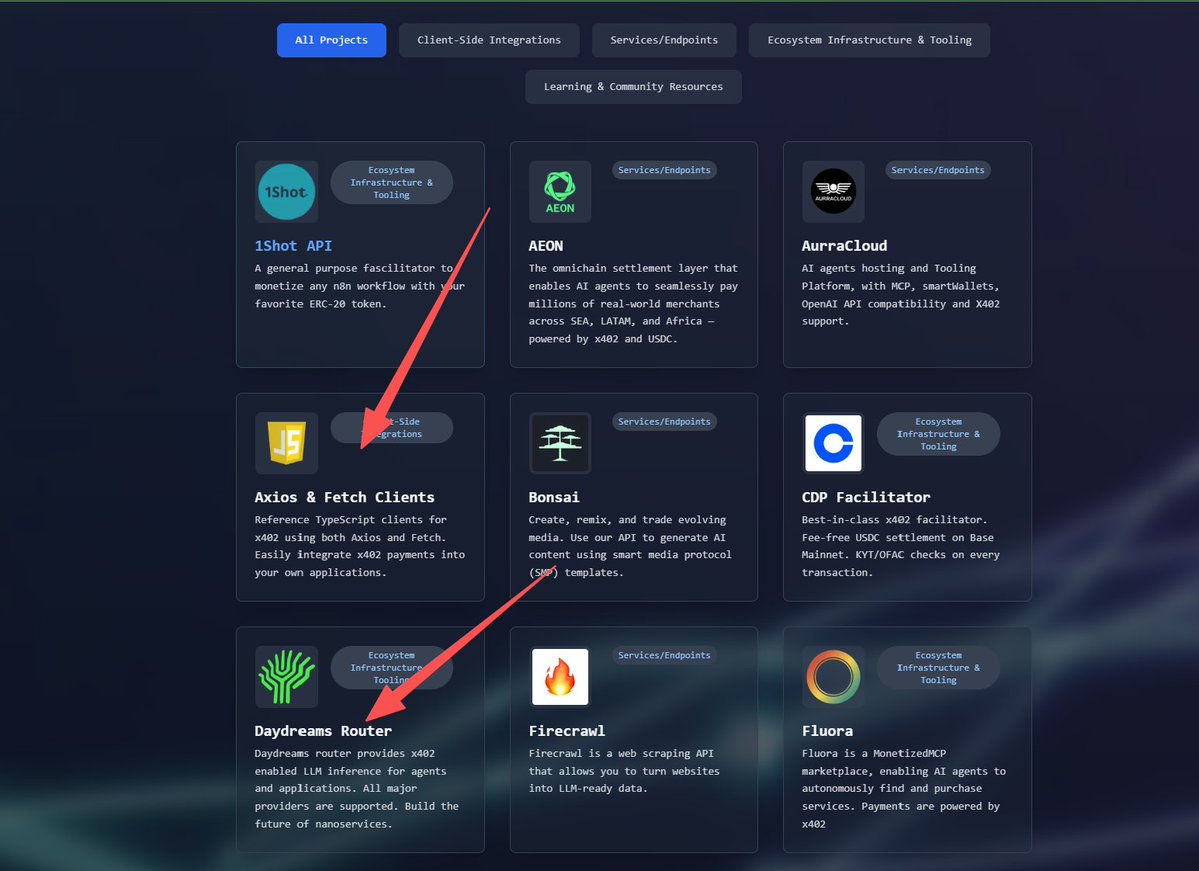Viewport: 1199px width, 871px height.
Task: Open the 1Shot API project link
Action: click(294, 245)
